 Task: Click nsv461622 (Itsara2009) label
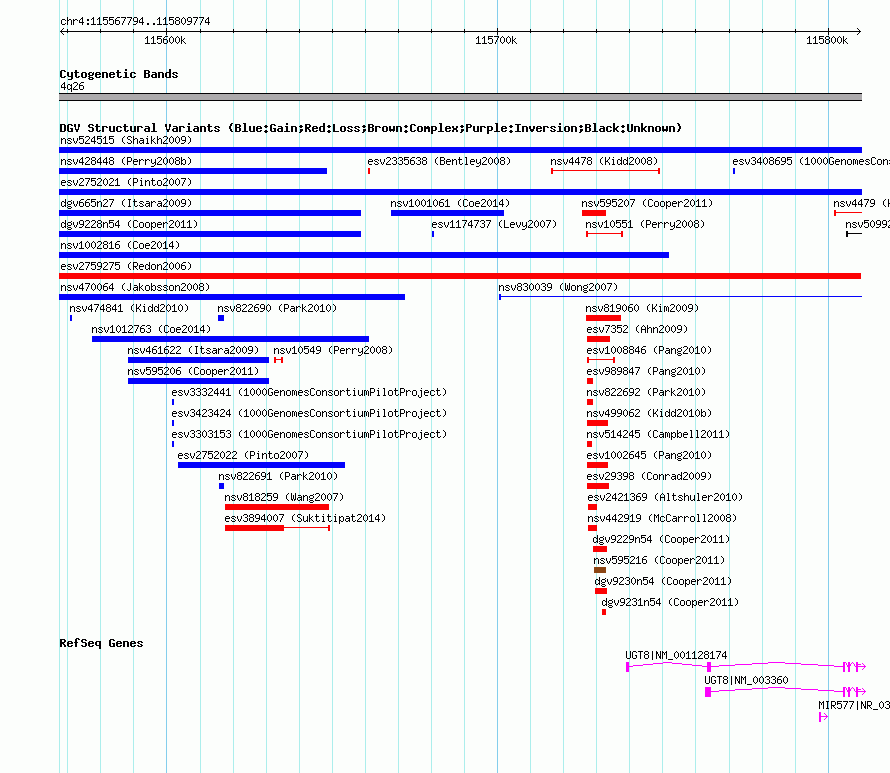(x=193, y=350)
